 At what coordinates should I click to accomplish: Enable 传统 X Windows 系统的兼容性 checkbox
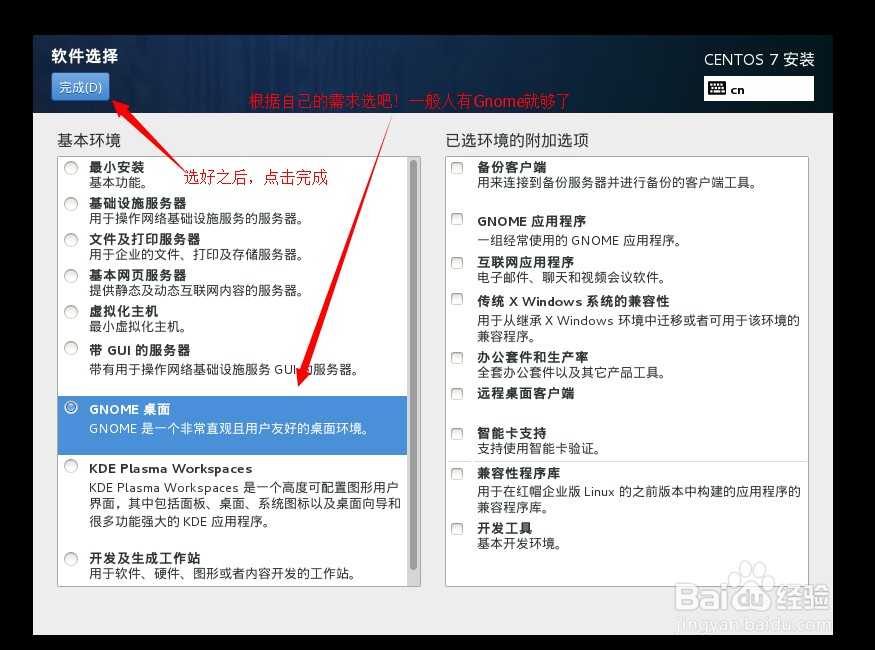(457, 299)
